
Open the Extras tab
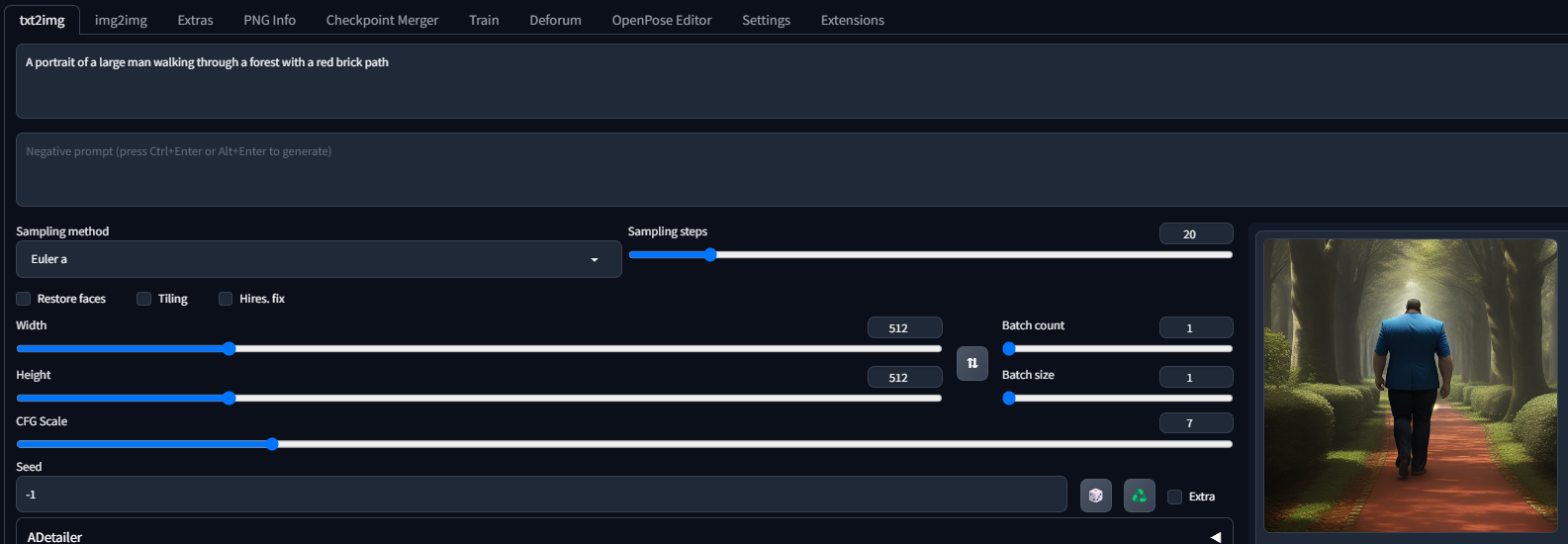[195, 20]
